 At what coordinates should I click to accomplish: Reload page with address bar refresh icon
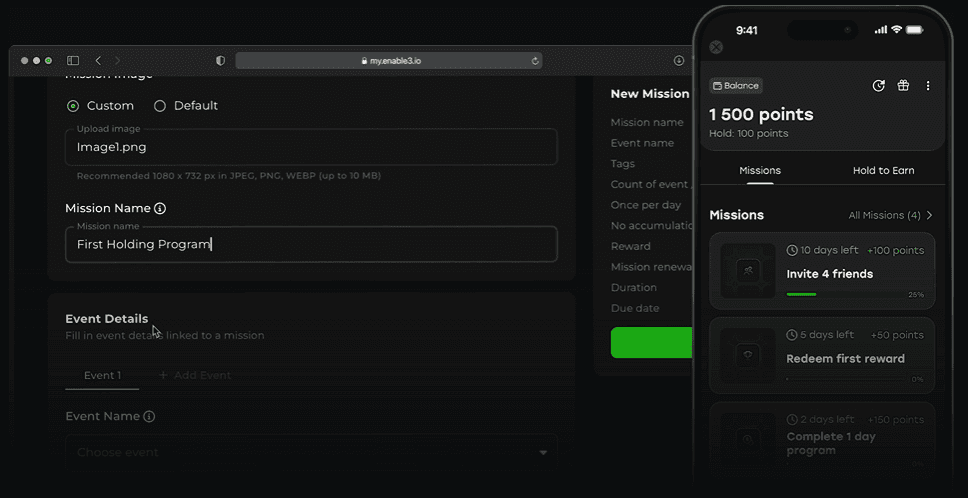(535, 60)
